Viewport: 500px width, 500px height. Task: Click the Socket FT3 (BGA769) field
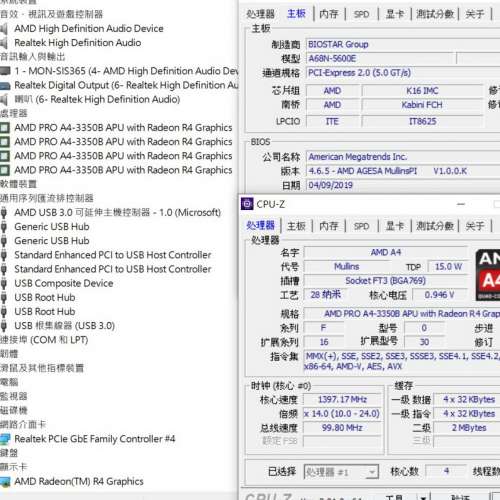pos(386,281)
